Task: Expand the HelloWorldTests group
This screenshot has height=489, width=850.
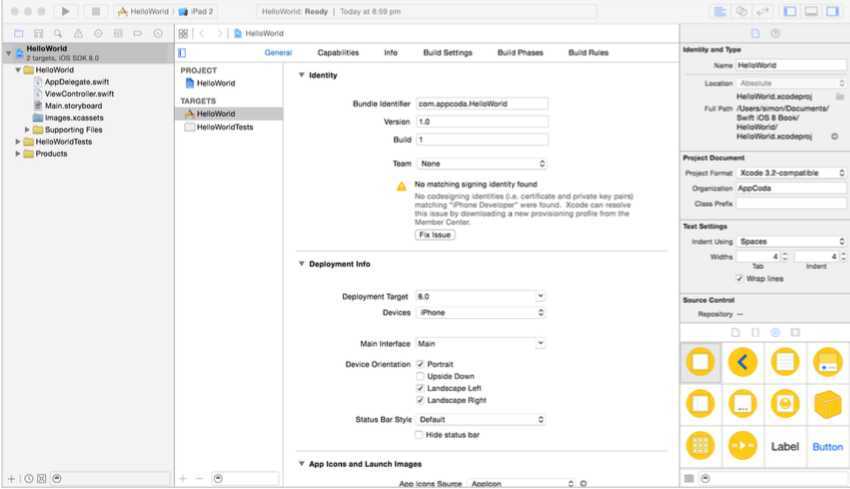Action: (x=18, y=141)
